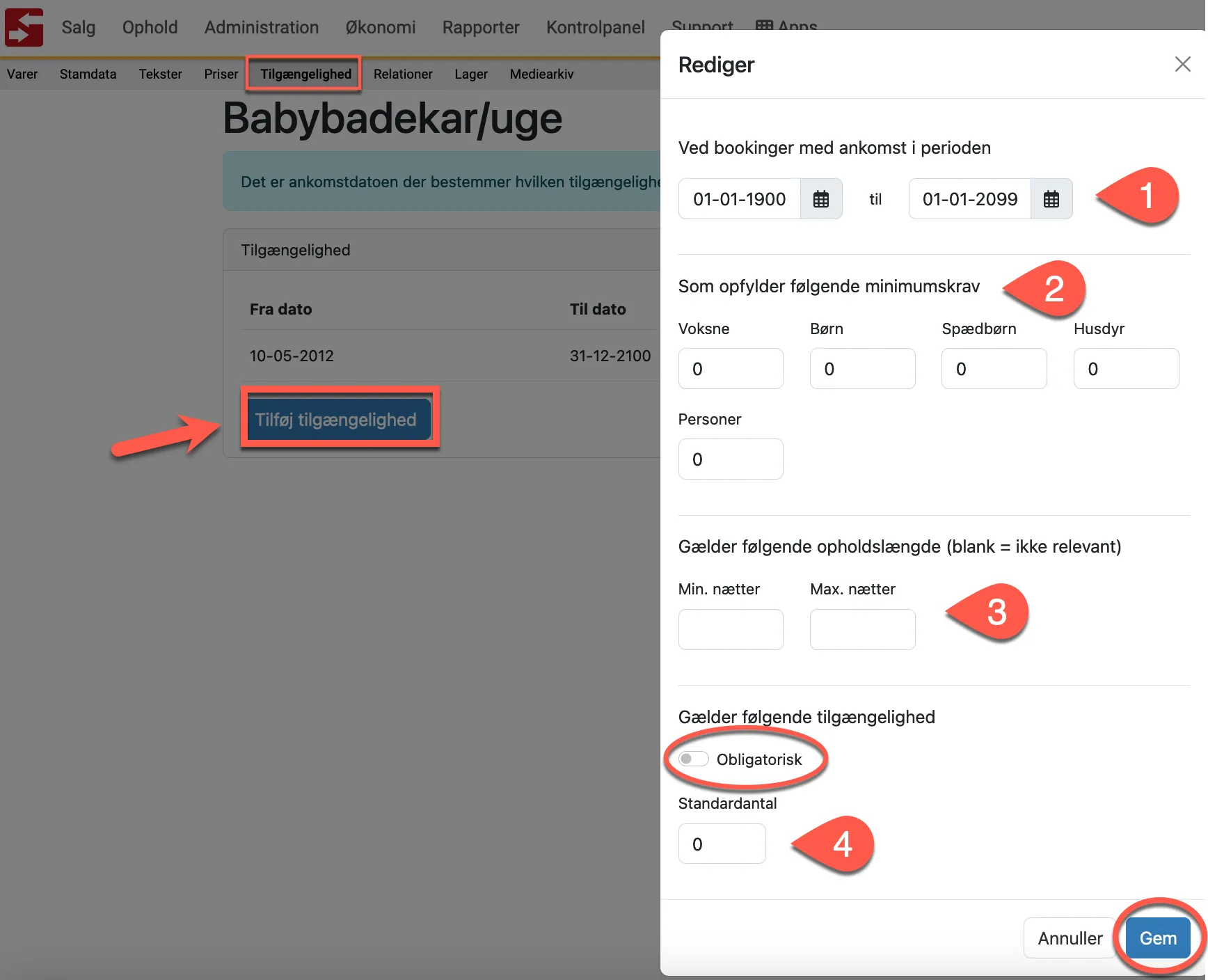Screen dimensions: 1208x980
Task: Click the Voksne number input field
Action: click(x=730, y=368)
